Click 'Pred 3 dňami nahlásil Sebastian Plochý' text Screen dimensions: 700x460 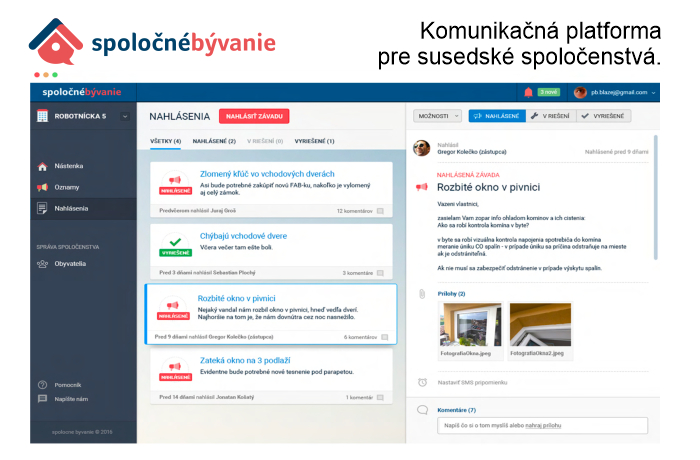pyautogui.click(x=207, y=273)
